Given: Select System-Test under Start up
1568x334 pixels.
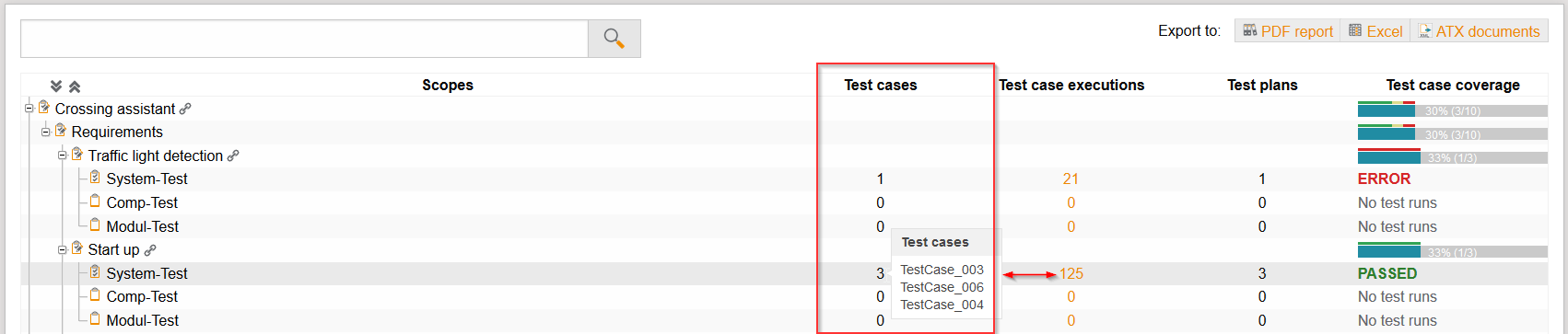Looking at the screenshot, I should (x=146, y=273).
